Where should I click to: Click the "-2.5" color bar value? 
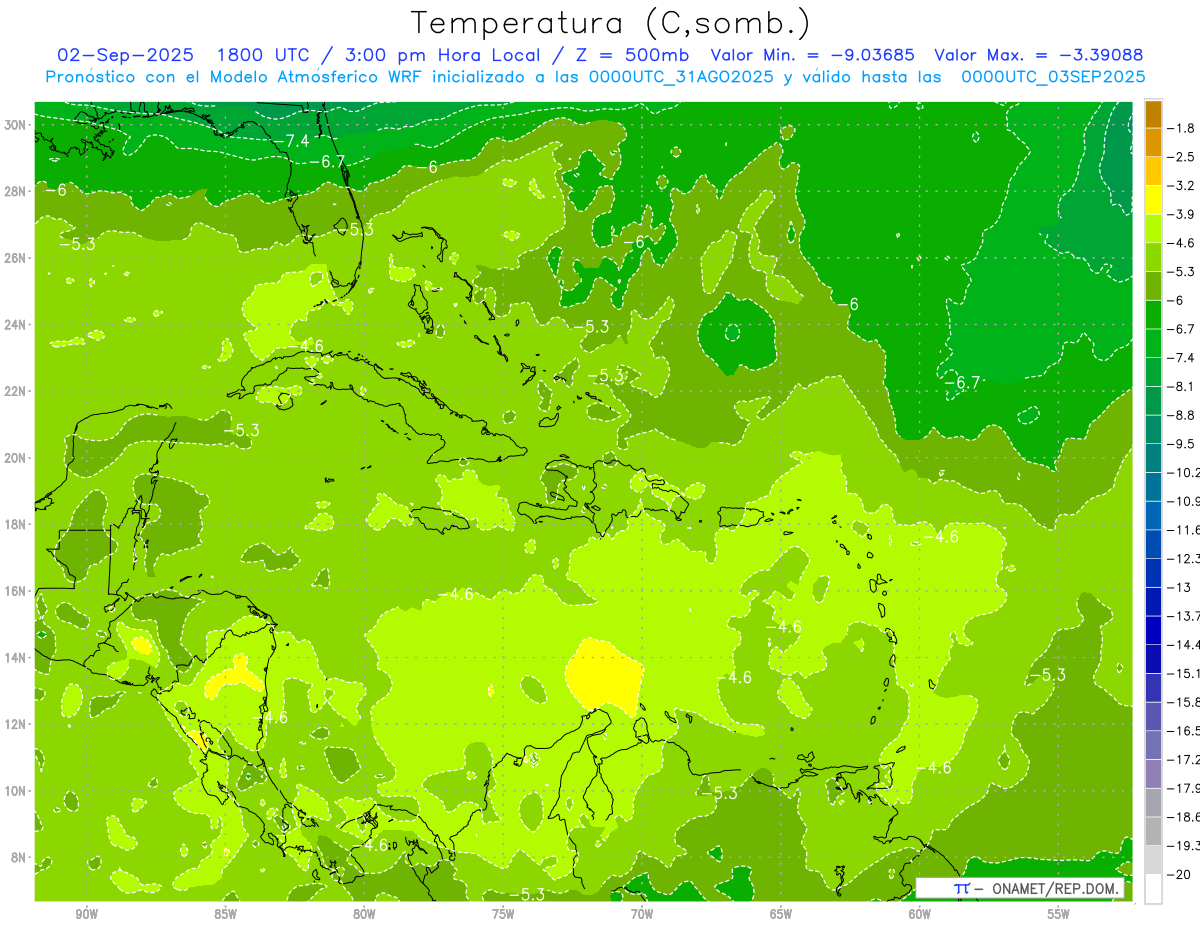1181,157
